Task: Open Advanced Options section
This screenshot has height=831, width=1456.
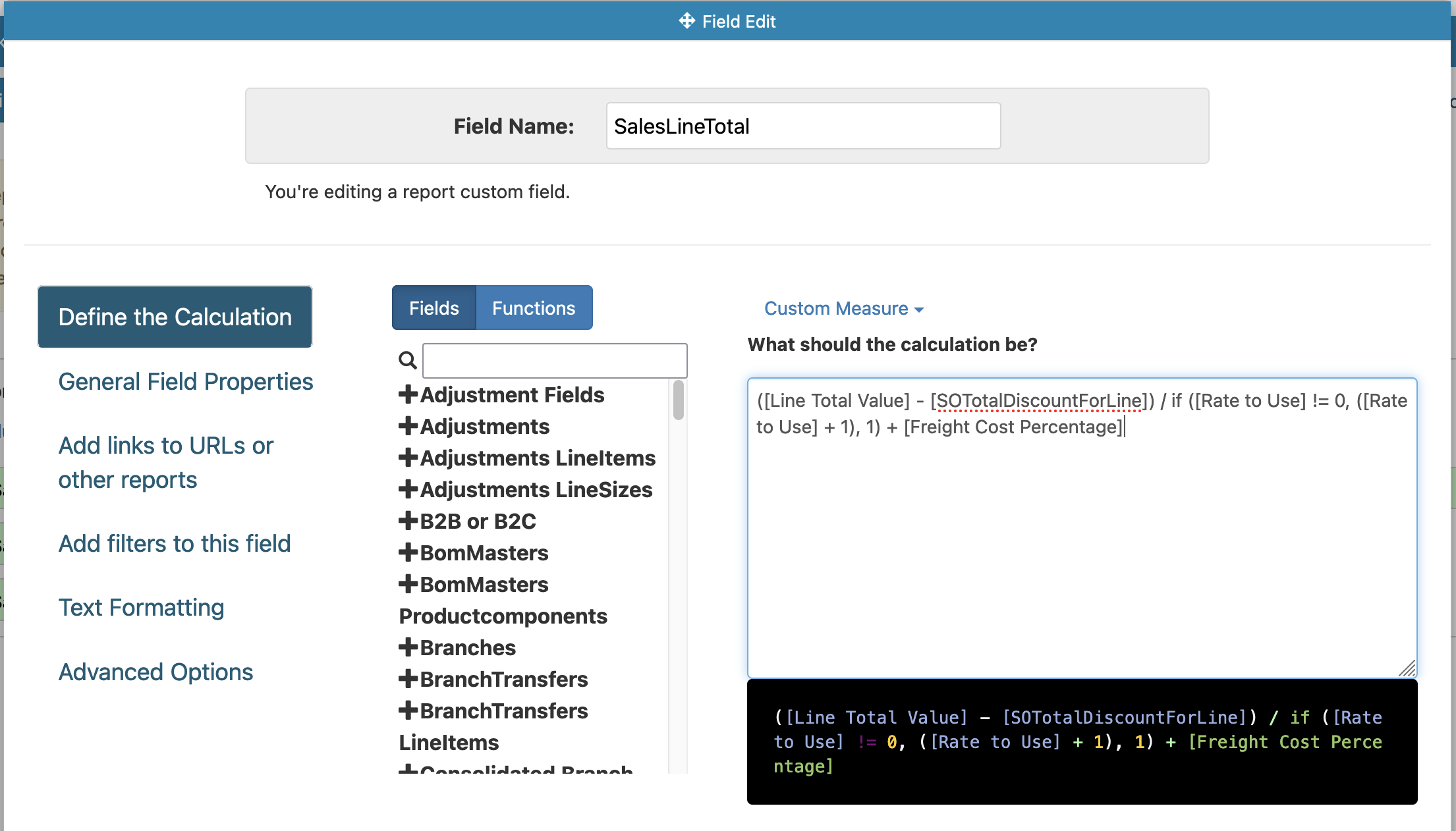Action: click(x=155, y=672)
